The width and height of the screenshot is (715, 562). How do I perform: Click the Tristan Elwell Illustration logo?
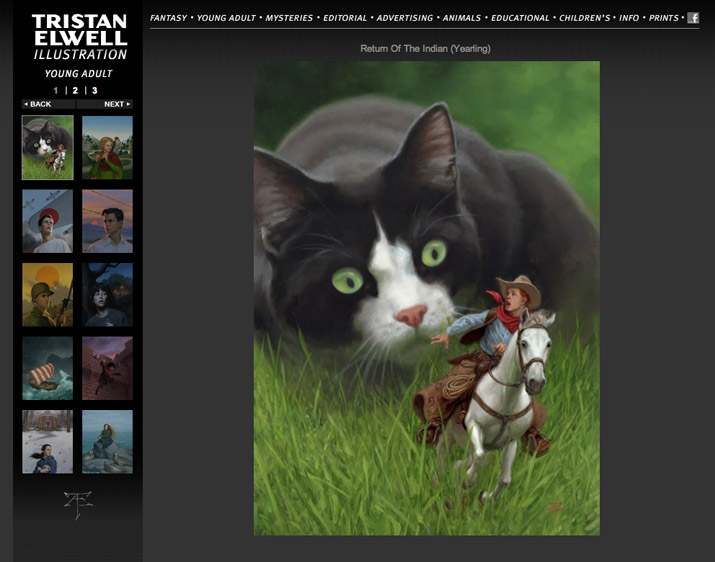click(x=80, y=37)
